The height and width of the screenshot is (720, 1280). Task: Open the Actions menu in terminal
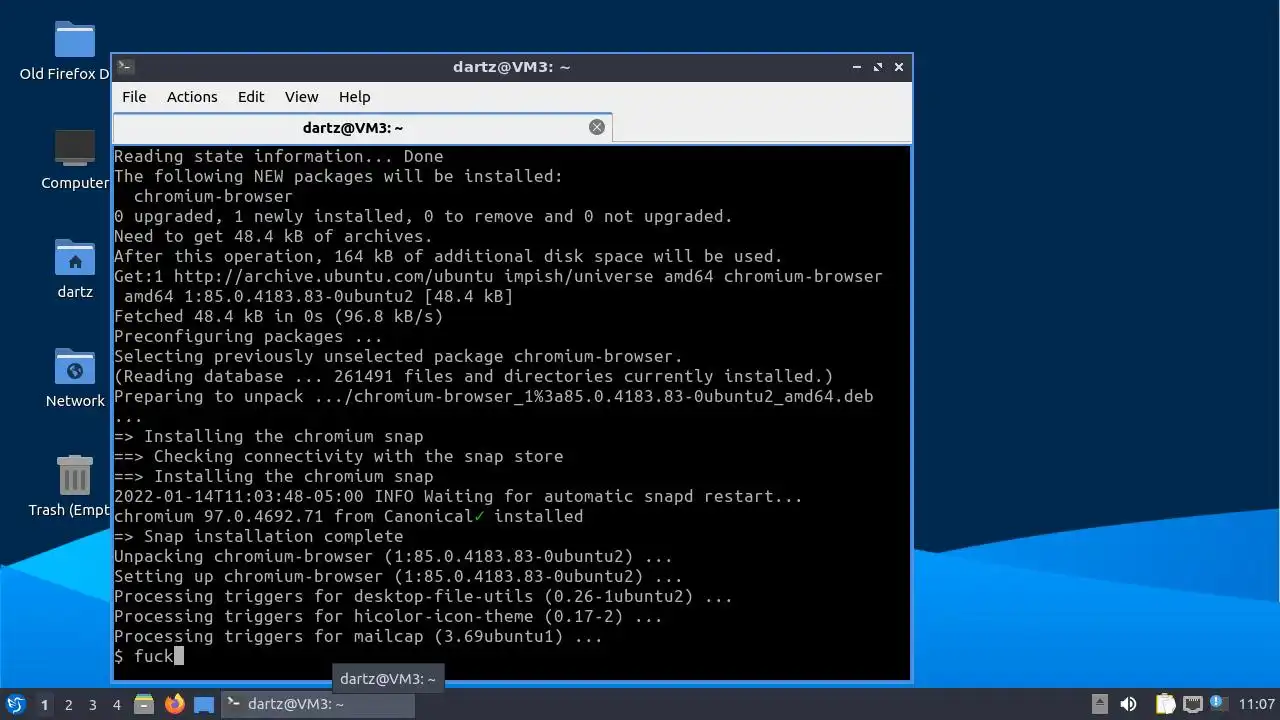point(192,97)
